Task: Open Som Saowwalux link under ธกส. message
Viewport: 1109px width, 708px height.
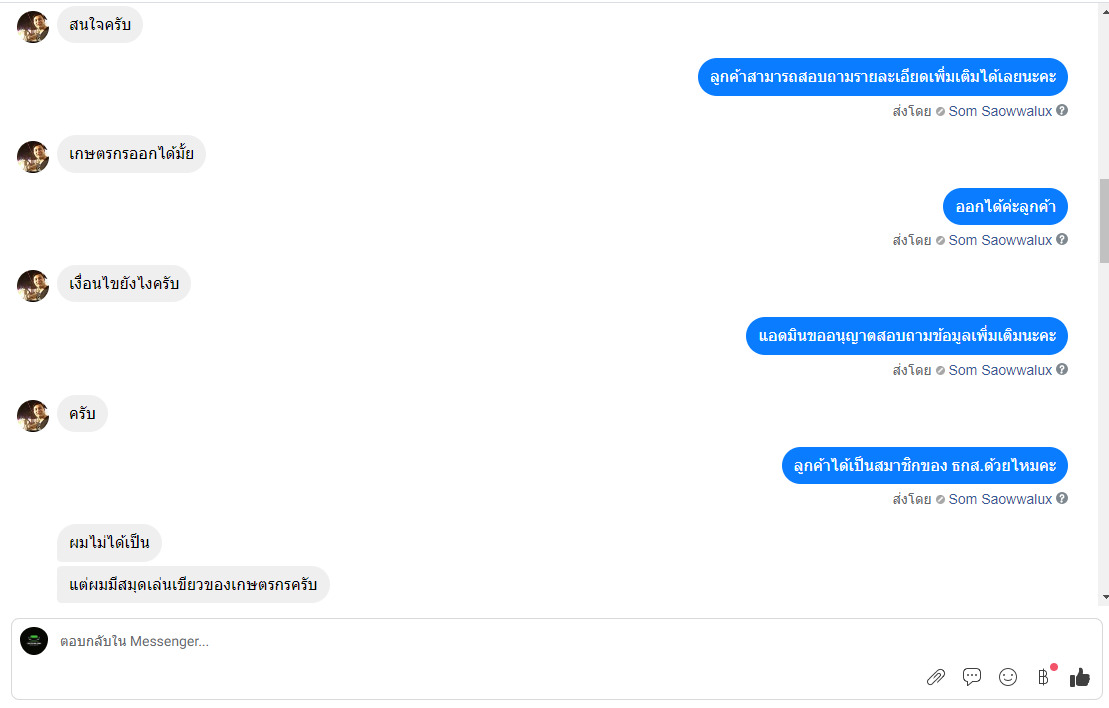Action: [1000, 499]
